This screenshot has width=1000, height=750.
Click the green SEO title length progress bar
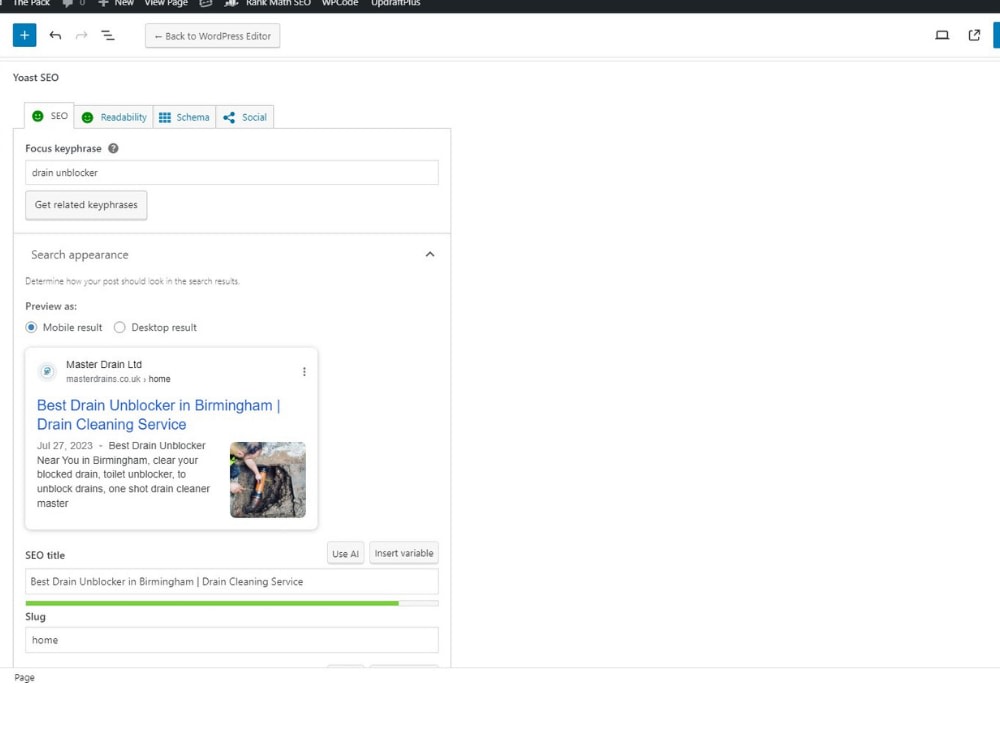click(x=212, y=603)
